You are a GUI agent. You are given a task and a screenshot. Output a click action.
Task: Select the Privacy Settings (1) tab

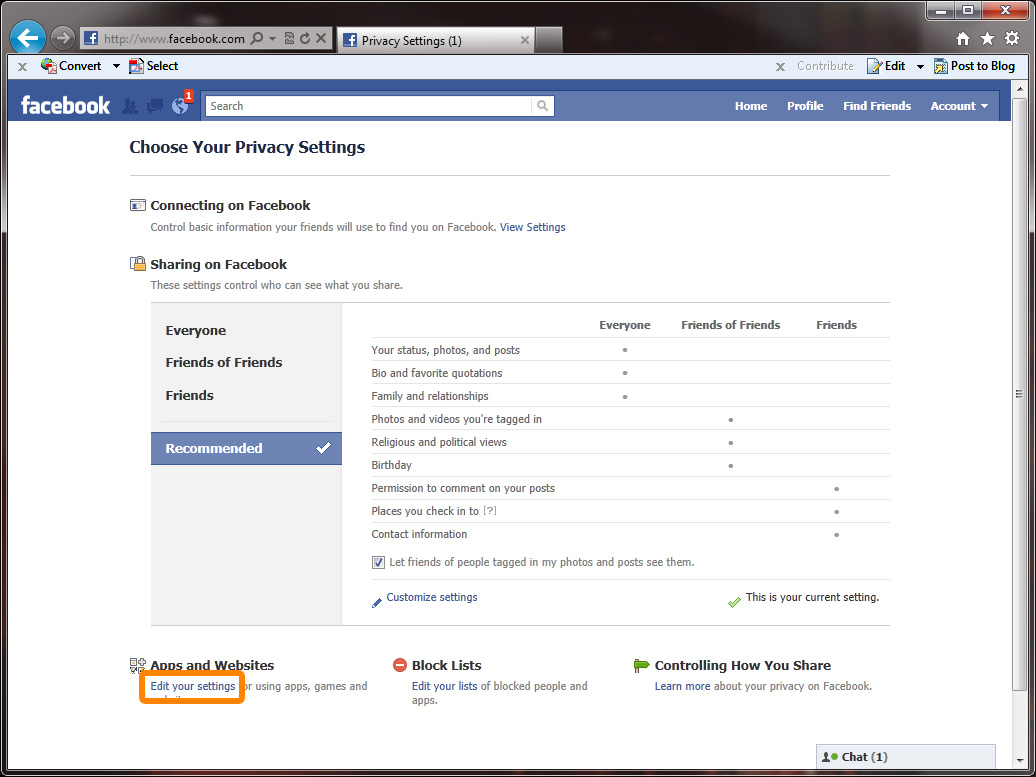434,40
